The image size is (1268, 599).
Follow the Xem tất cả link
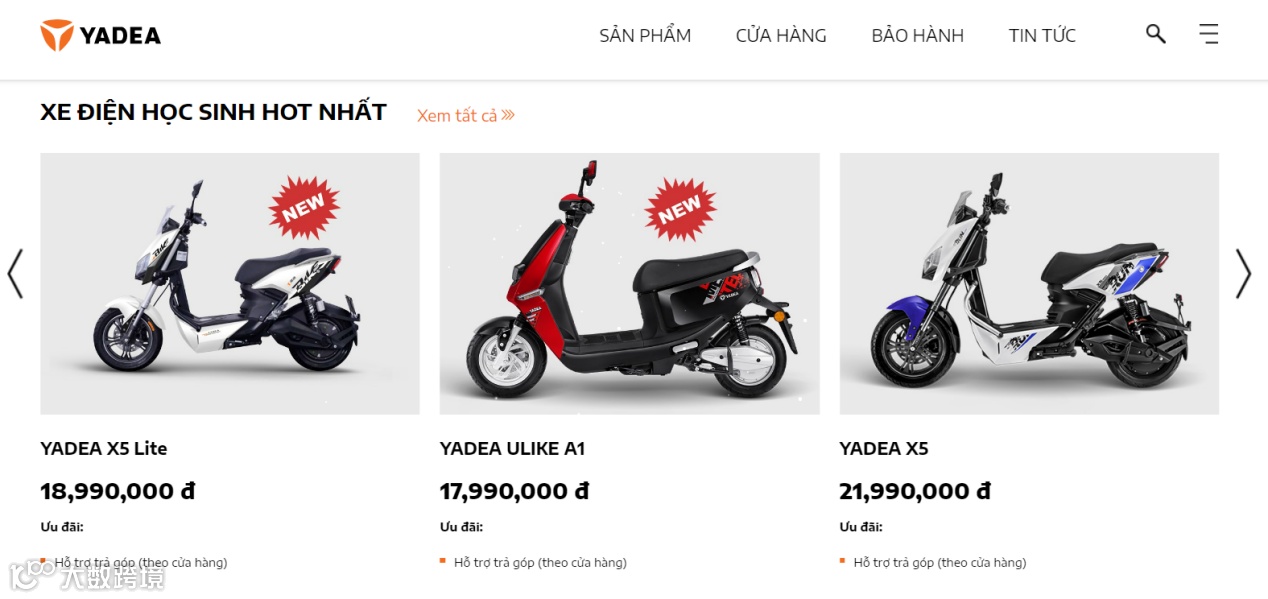[x=457, y=116]
